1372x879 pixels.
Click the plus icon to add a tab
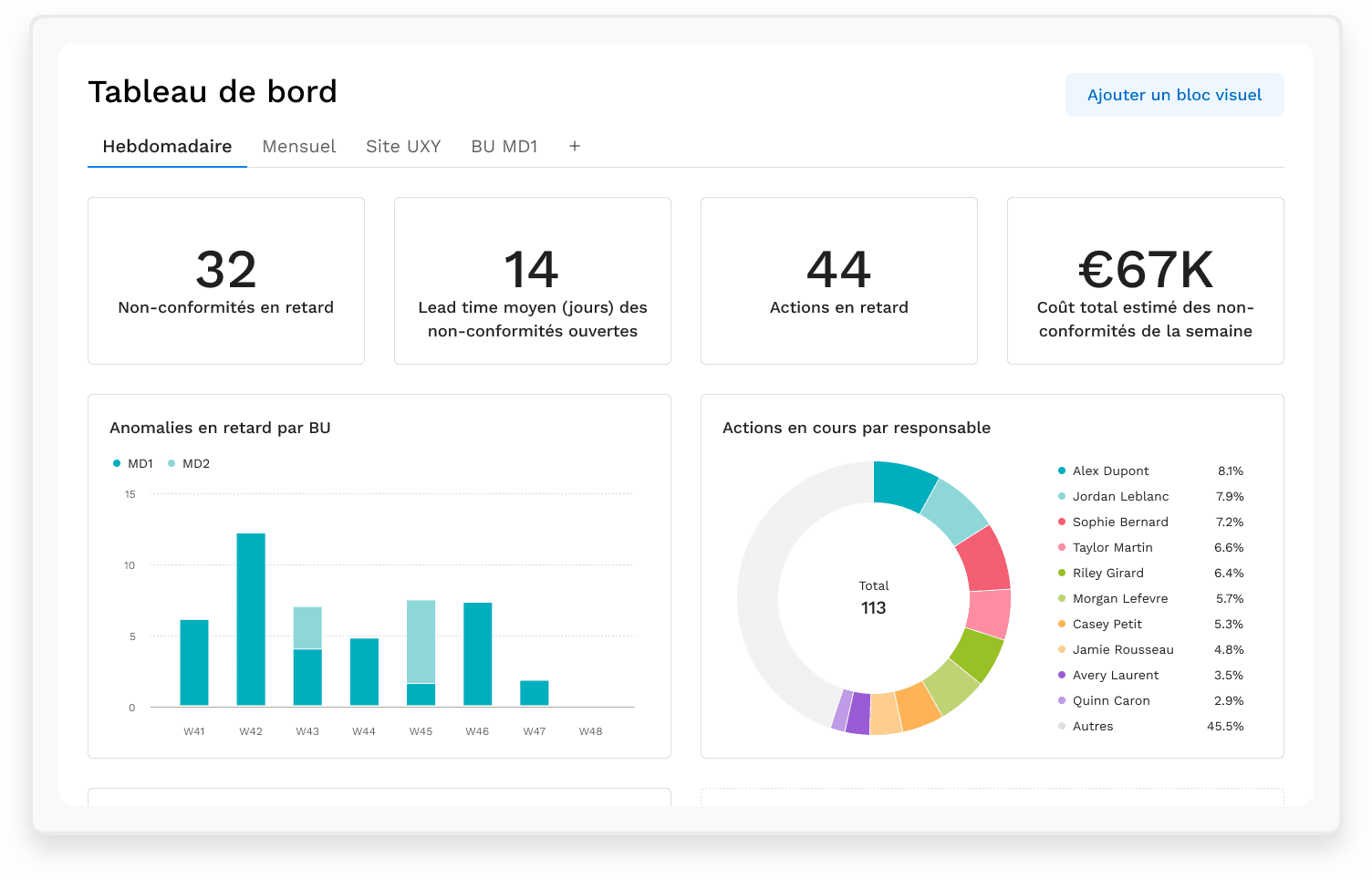[x=575, y=146]
